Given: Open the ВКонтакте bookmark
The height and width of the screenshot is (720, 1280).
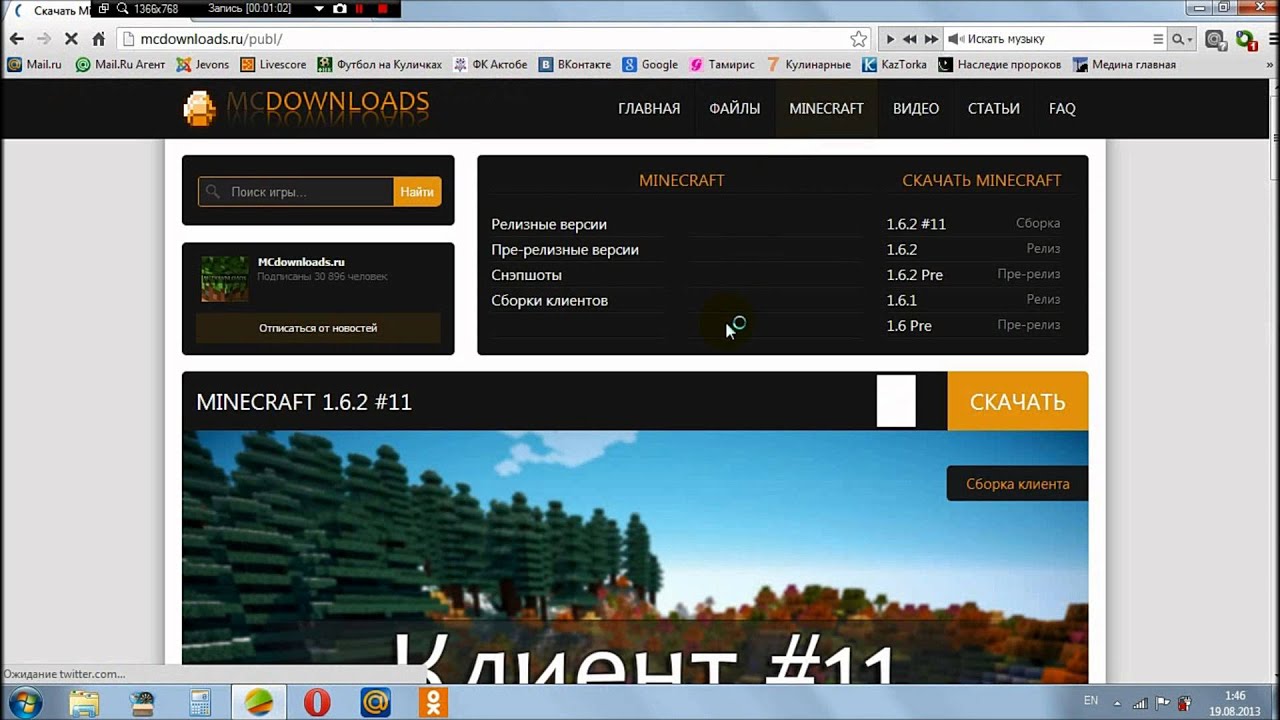Looking at the screenshot, I should coord(575,64).
